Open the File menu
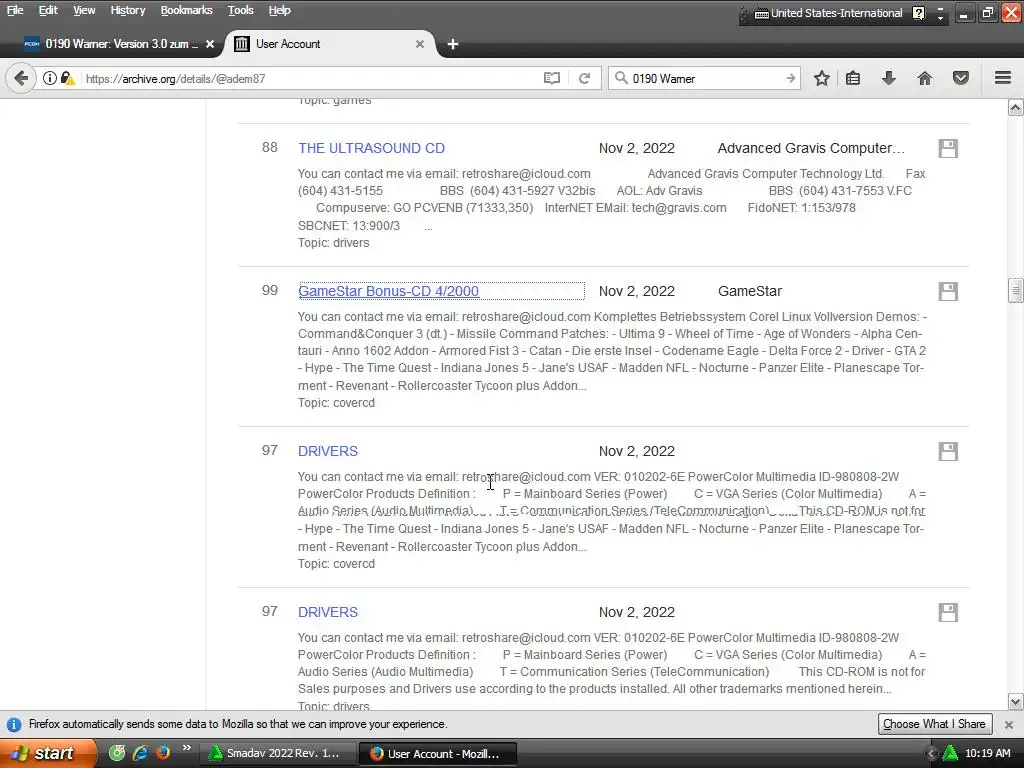 click(15, 10)
